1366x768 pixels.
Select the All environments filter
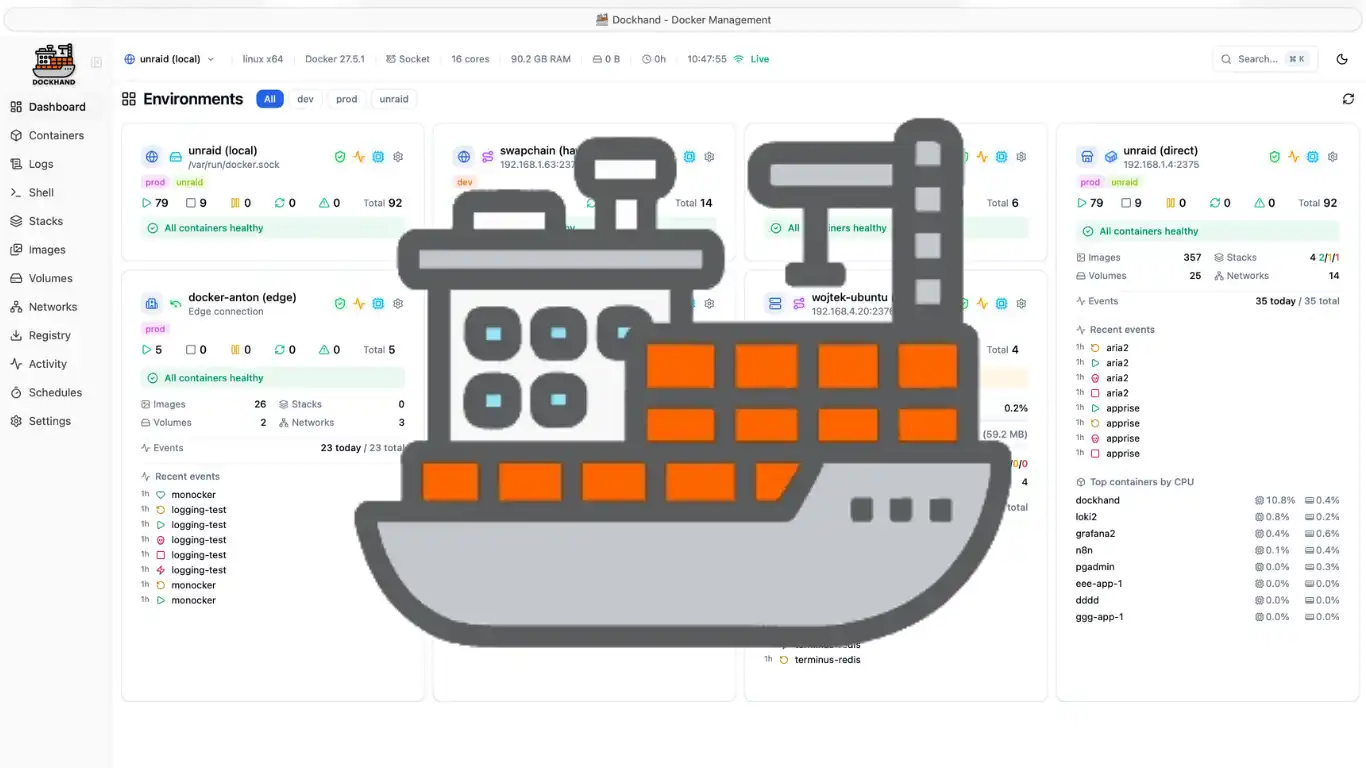[270, 99]
